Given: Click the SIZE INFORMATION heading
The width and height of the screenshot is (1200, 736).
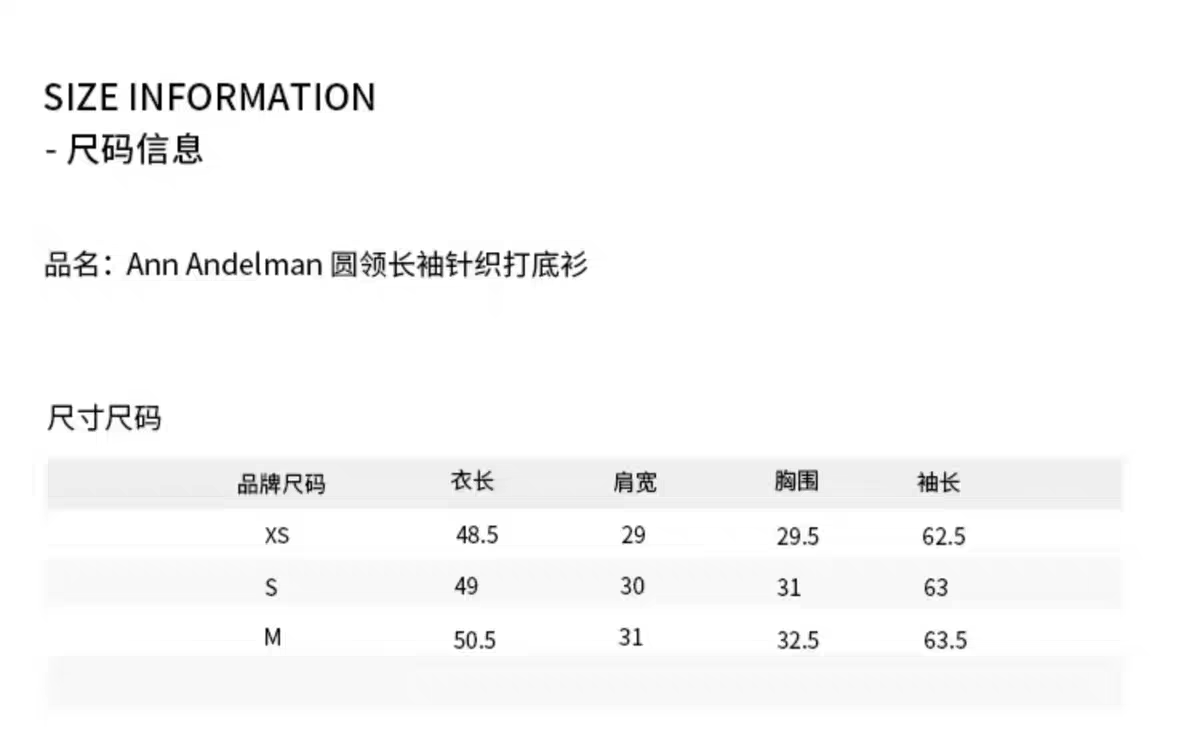Looking at the screenshot, I should (210, 98).
